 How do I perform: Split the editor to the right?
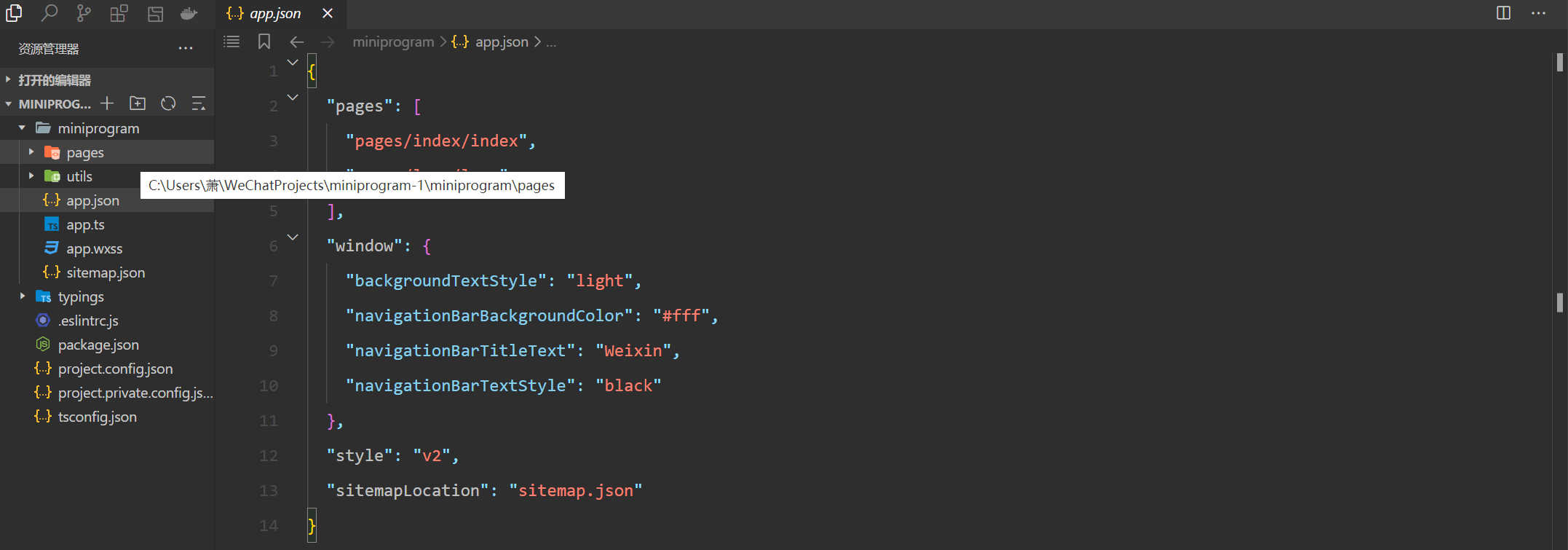(1503, 13)
